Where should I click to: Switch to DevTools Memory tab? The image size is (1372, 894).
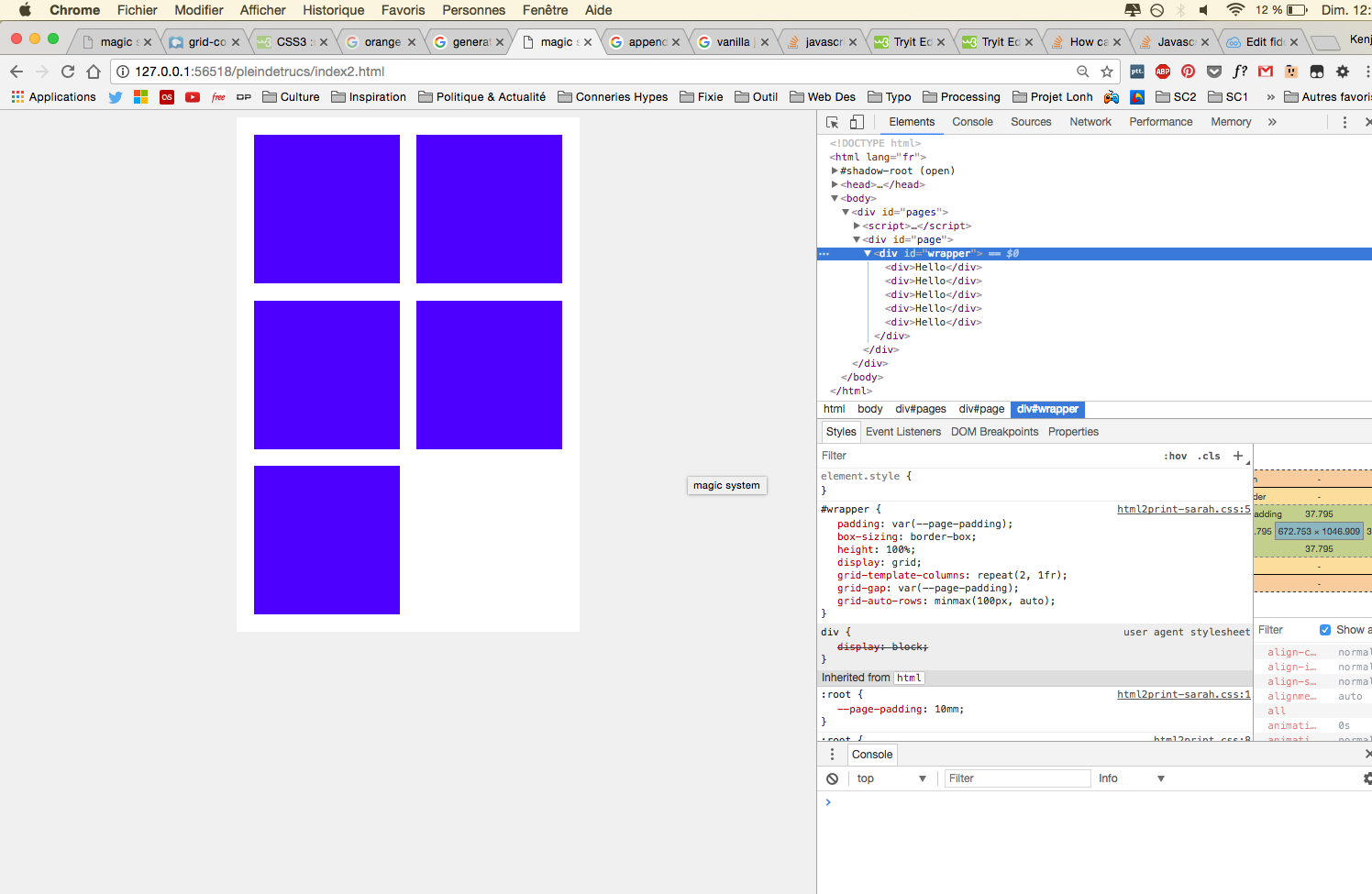coord(1231,122)
